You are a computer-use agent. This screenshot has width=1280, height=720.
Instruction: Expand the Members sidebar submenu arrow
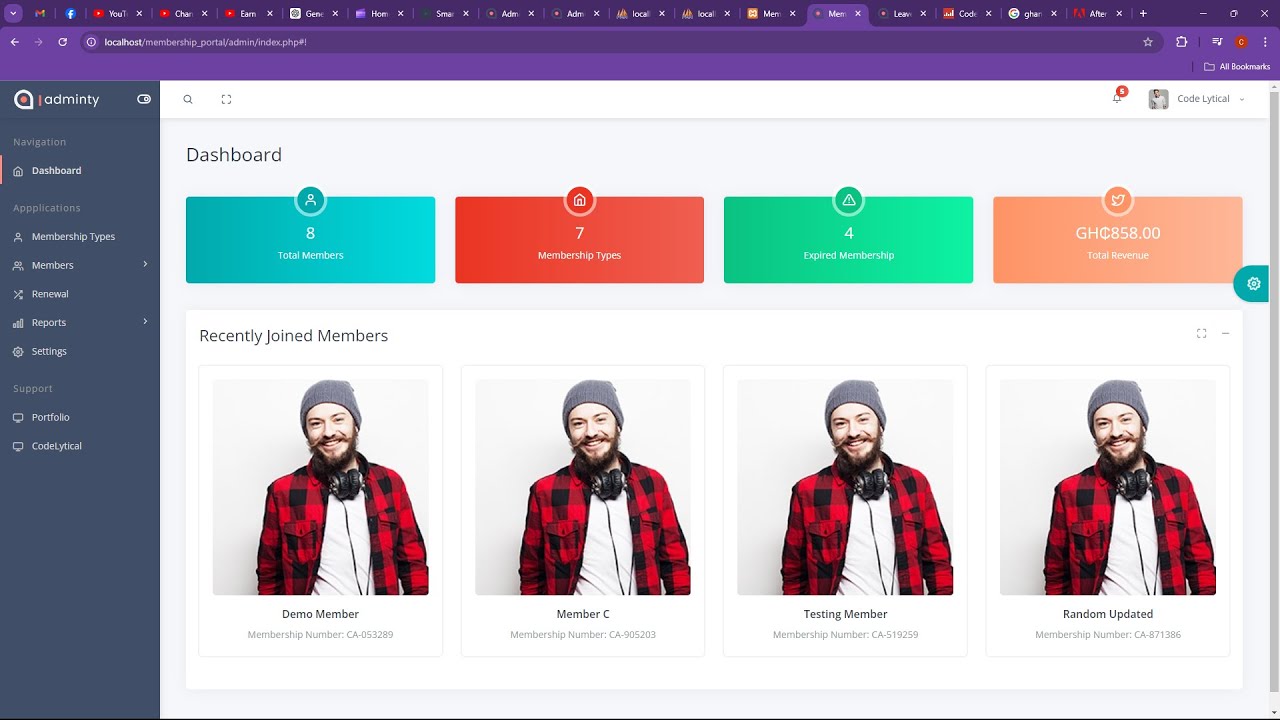(x=145, y=265)
